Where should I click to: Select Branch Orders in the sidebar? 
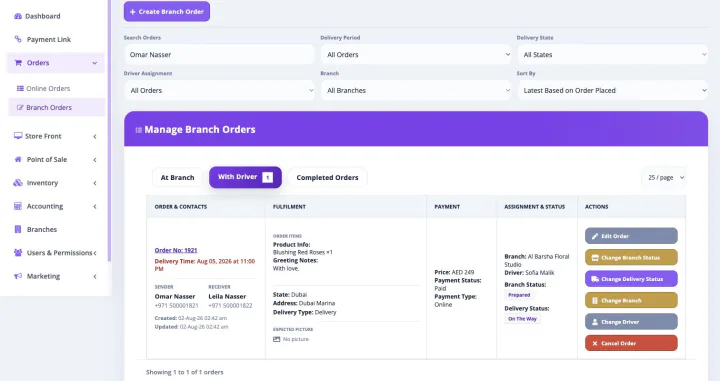[57, 107]
